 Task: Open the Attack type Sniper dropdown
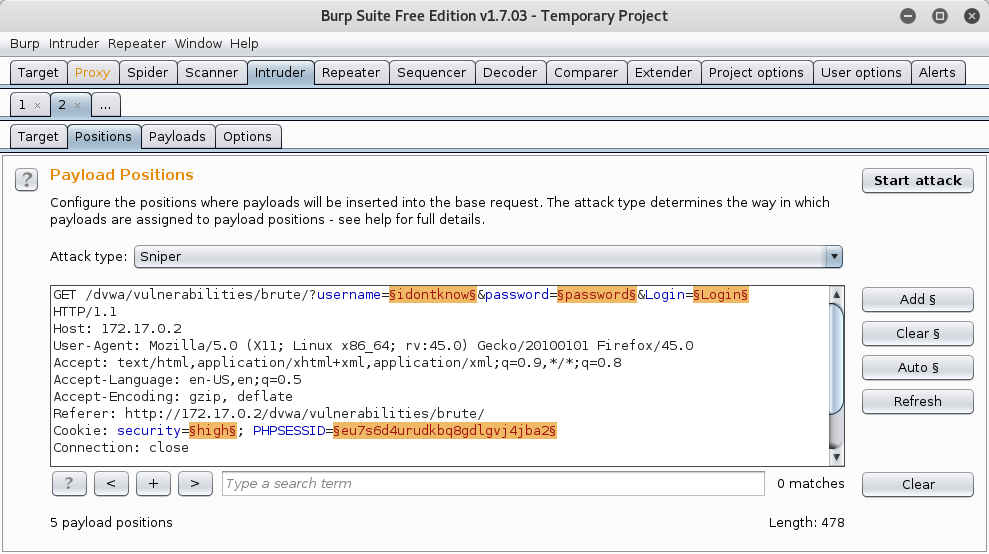(x=488, y=257)
